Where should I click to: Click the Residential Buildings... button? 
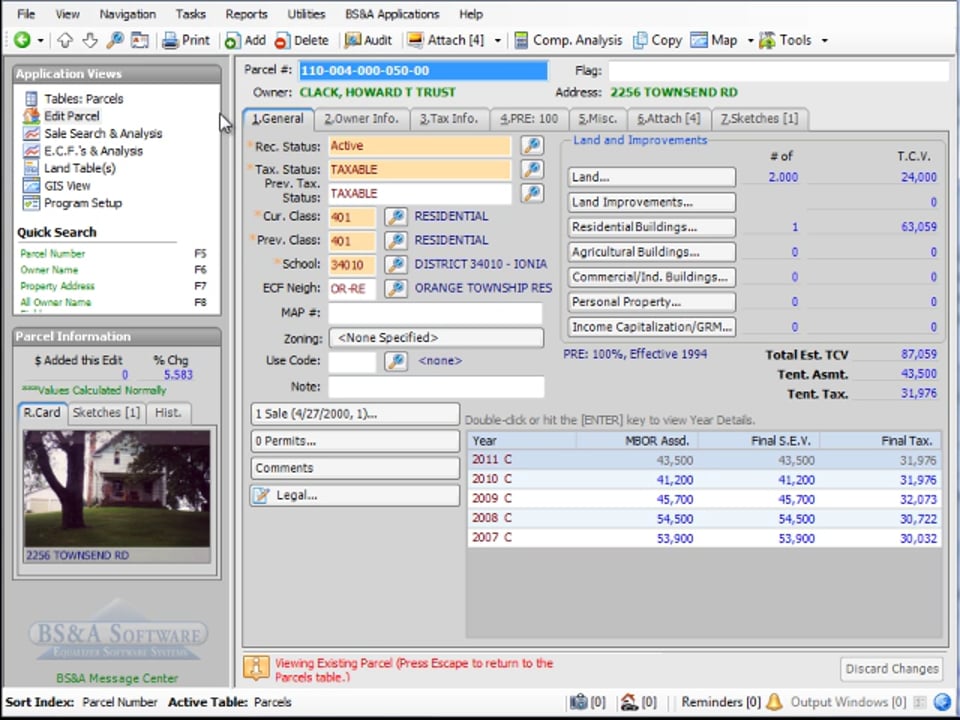pos(651,227)
